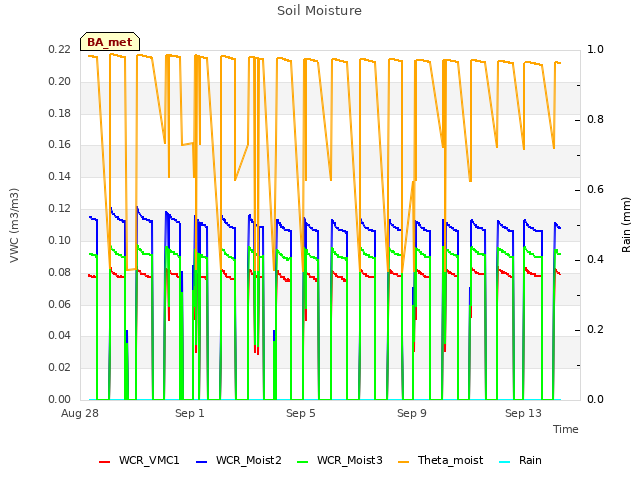Click the 0.4 right axis value
Image resolution: width=640 pixels, height=480 pixels.
595,260
